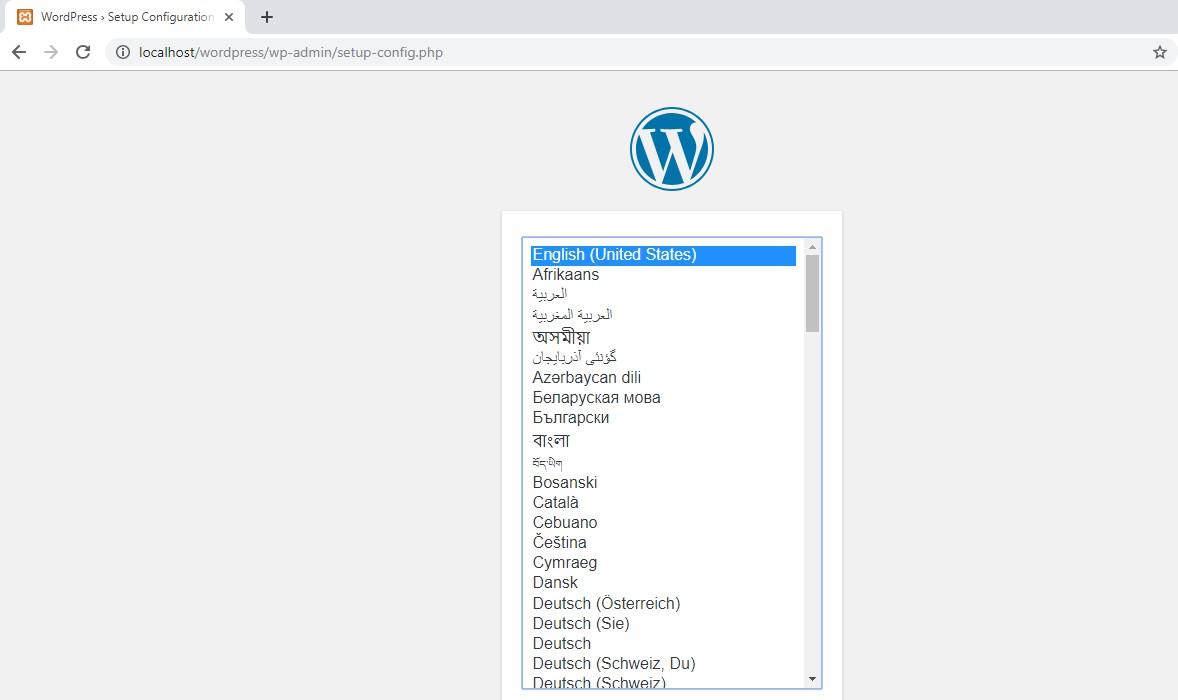1178x700 pixels.
Task: Select the WordPress Setup Configuration tab
Action: 125,17
